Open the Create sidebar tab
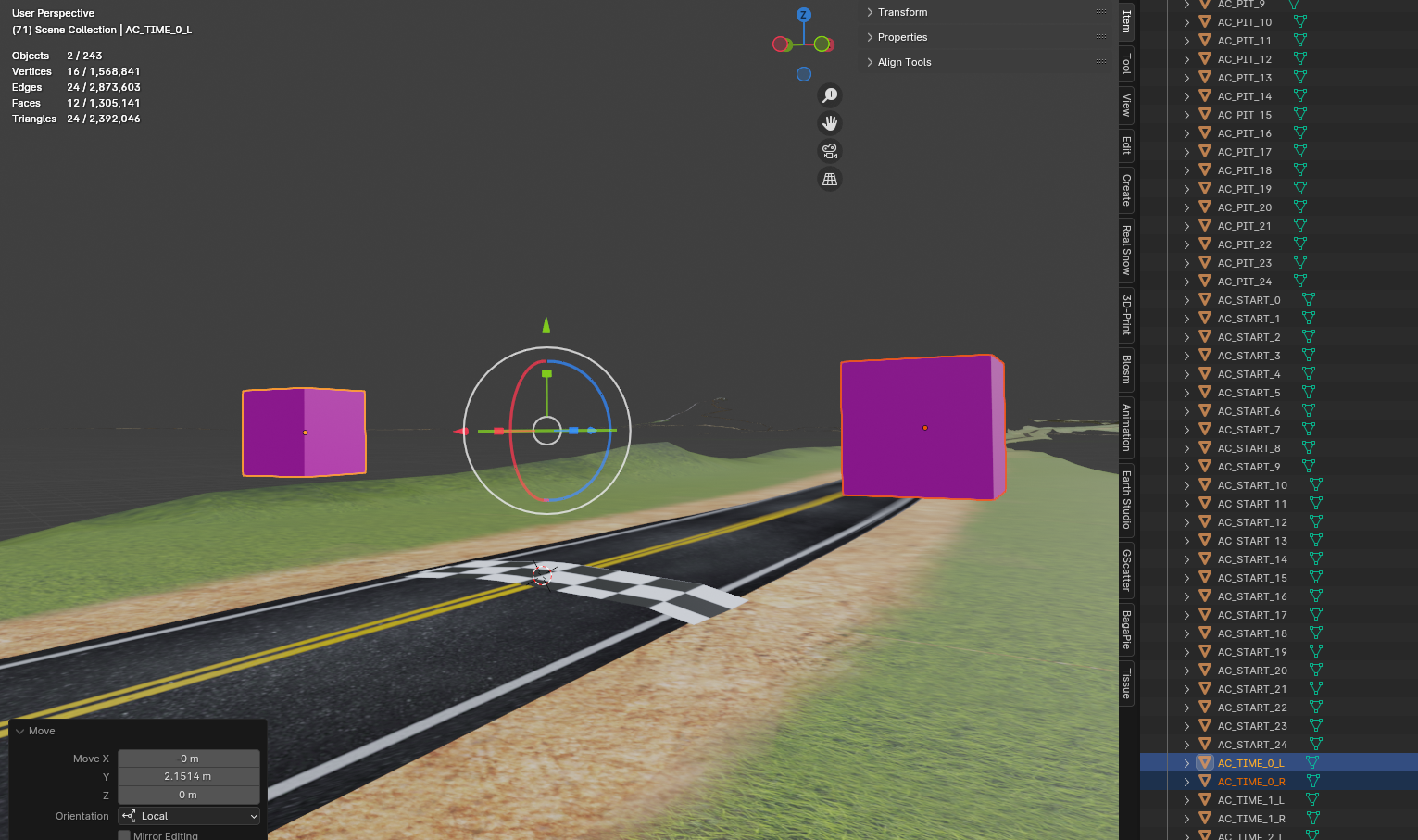Screen dimensions: 1418x840 pyautogui.click(x=1127, y=190)
